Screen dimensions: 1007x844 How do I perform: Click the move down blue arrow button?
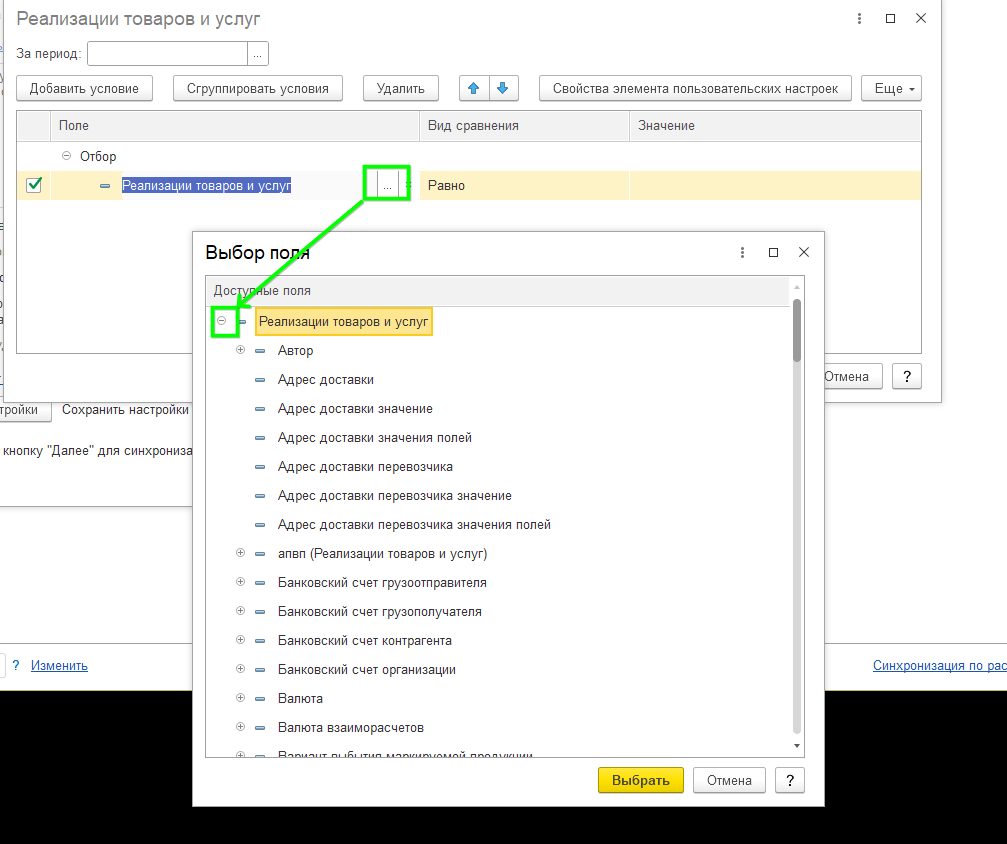[x=502, y=88]
